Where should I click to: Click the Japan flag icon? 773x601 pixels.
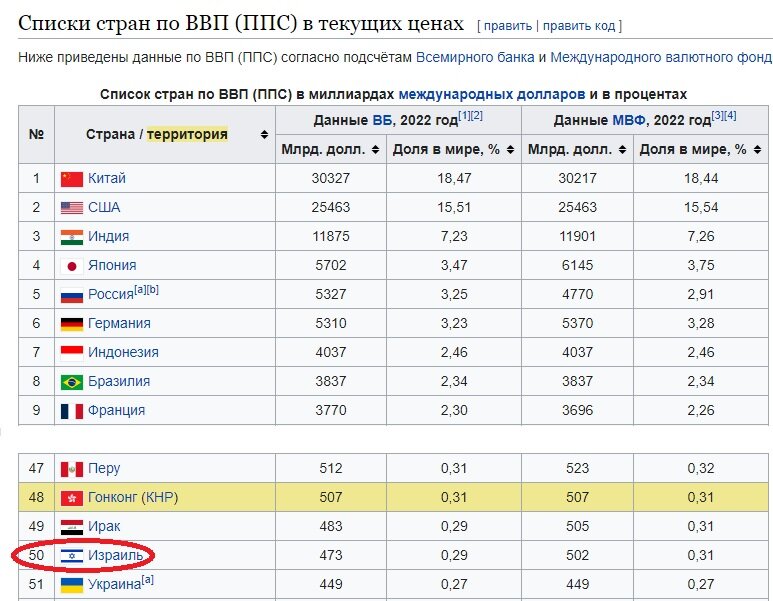pyautogui.click(x=71, y=266)
